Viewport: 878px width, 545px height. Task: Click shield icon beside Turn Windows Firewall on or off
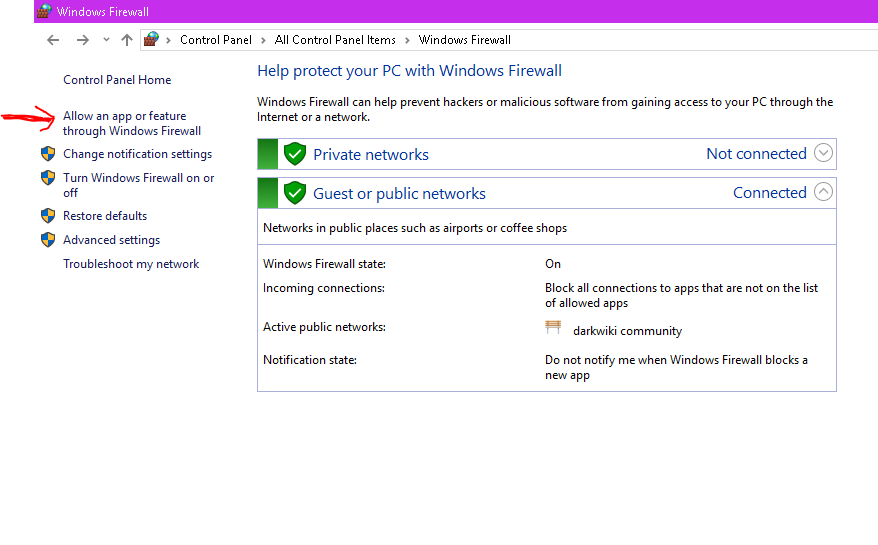[x=48, y=178]
